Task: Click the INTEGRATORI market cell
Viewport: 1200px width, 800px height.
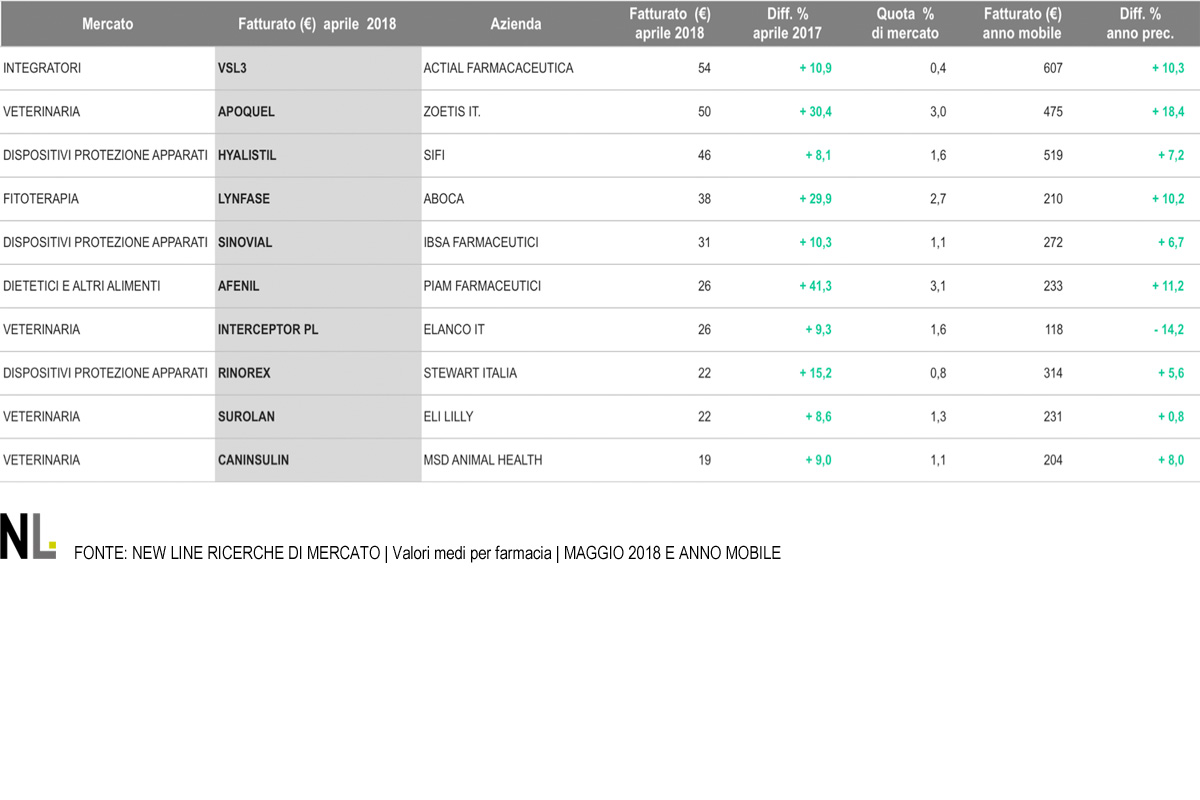Action: (42, 68)
